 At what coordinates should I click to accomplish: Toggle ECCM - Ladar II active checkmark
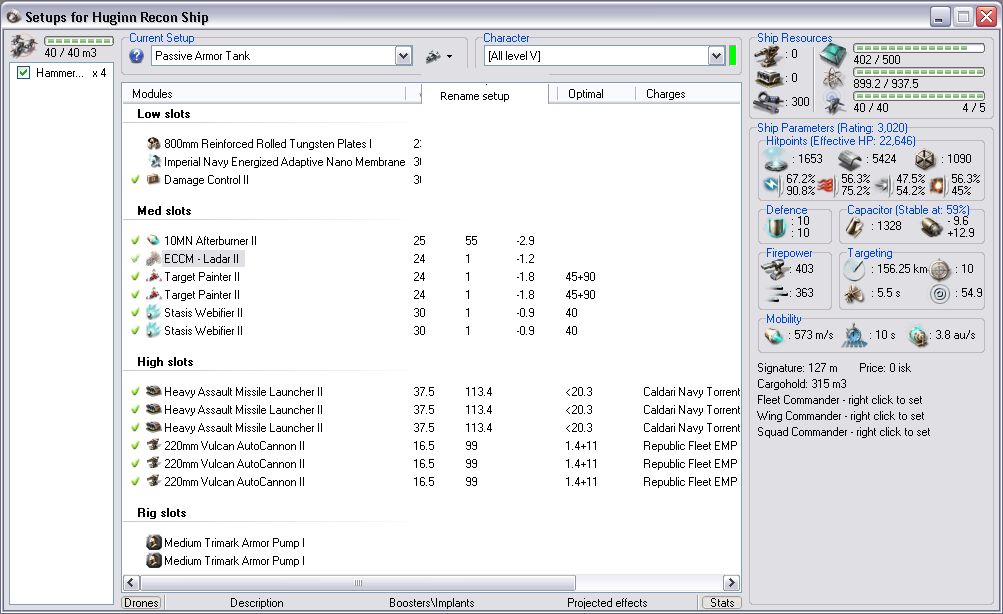pyautogui.click(x=135, y=258)
